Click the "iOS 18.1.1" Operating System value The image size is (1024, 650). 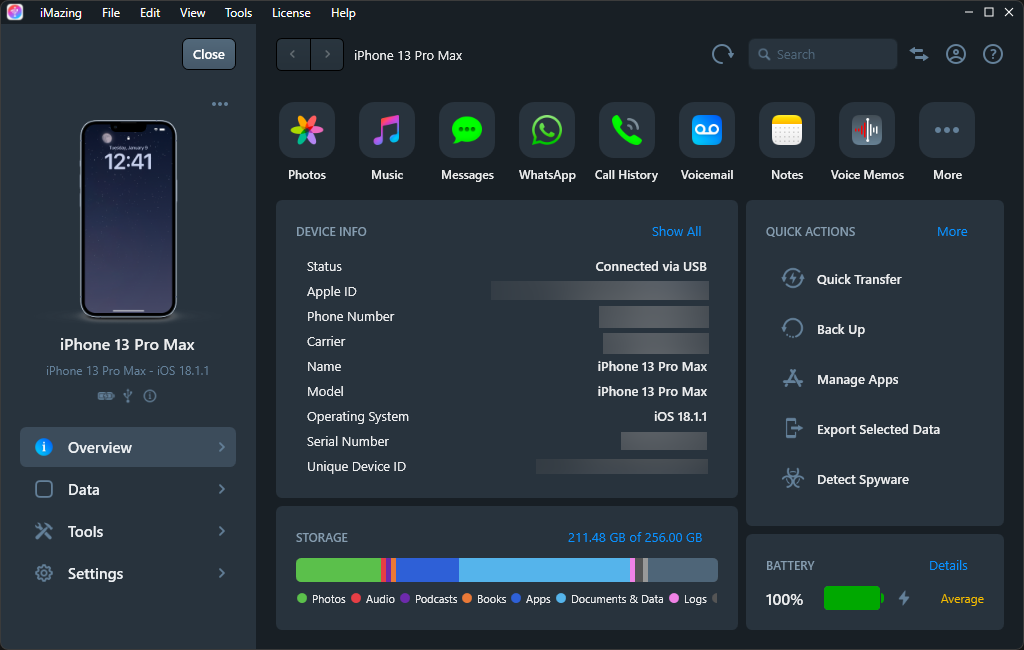pos(680,416)
